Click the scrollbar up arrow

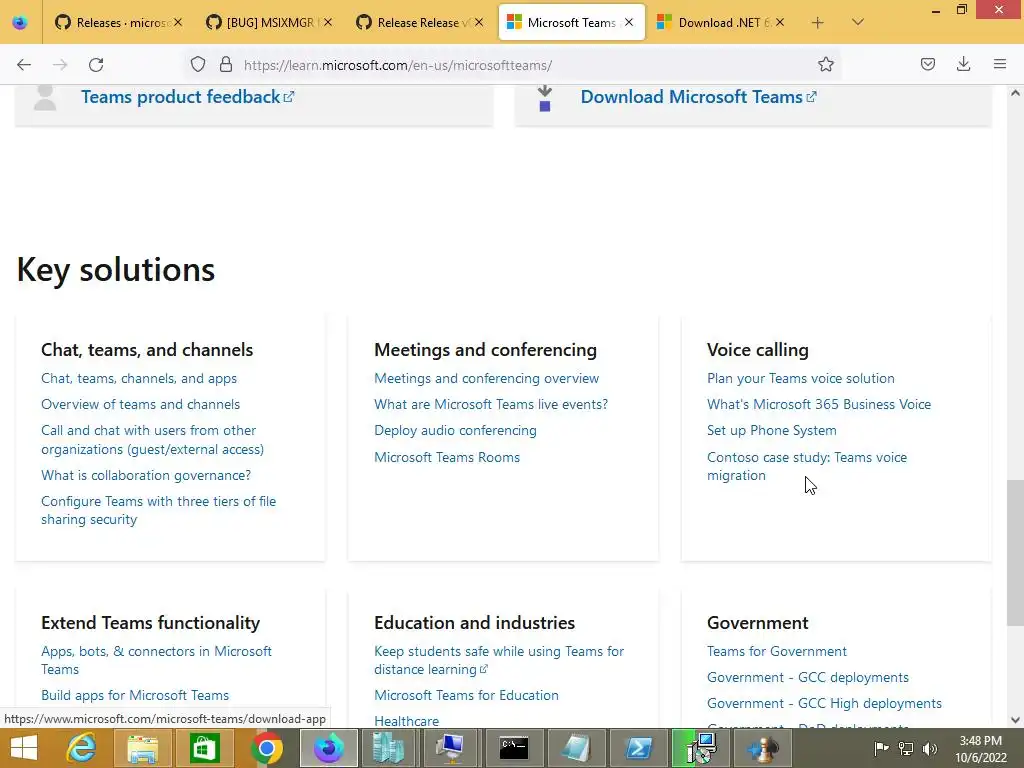pyautogui.click(x=1015, y=93)
